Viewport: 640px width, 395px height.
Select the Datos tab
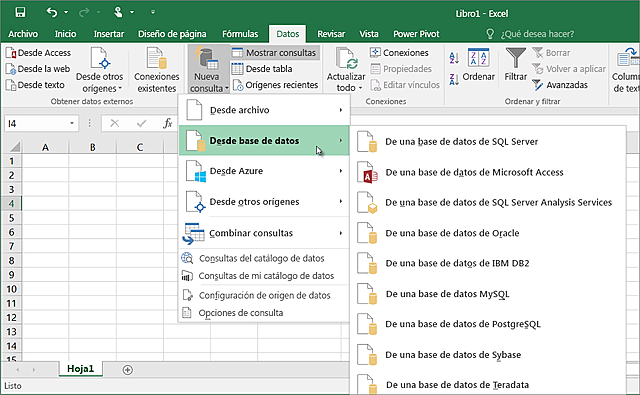(x=287, y=34)
